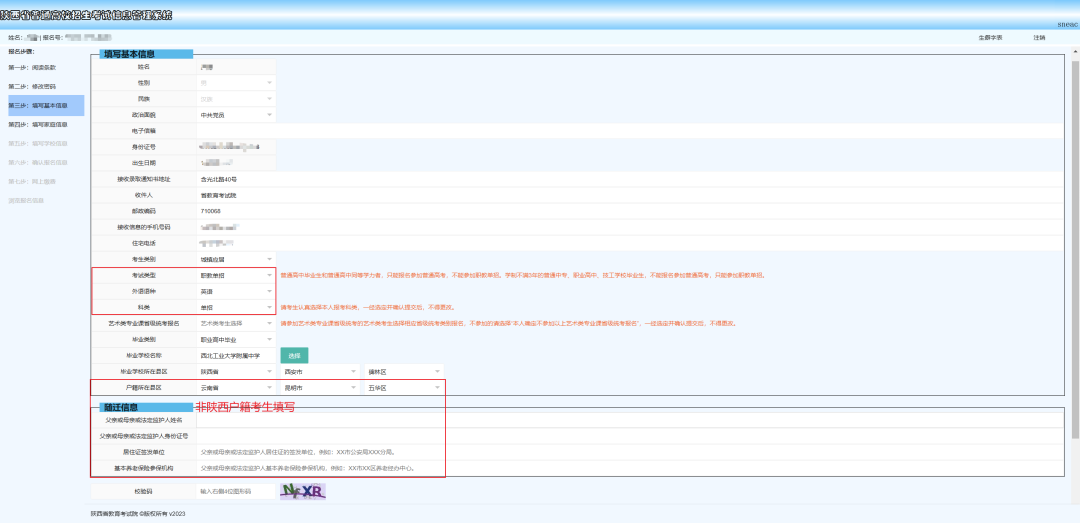Click the captcha image to refresh

click(303, 491)
